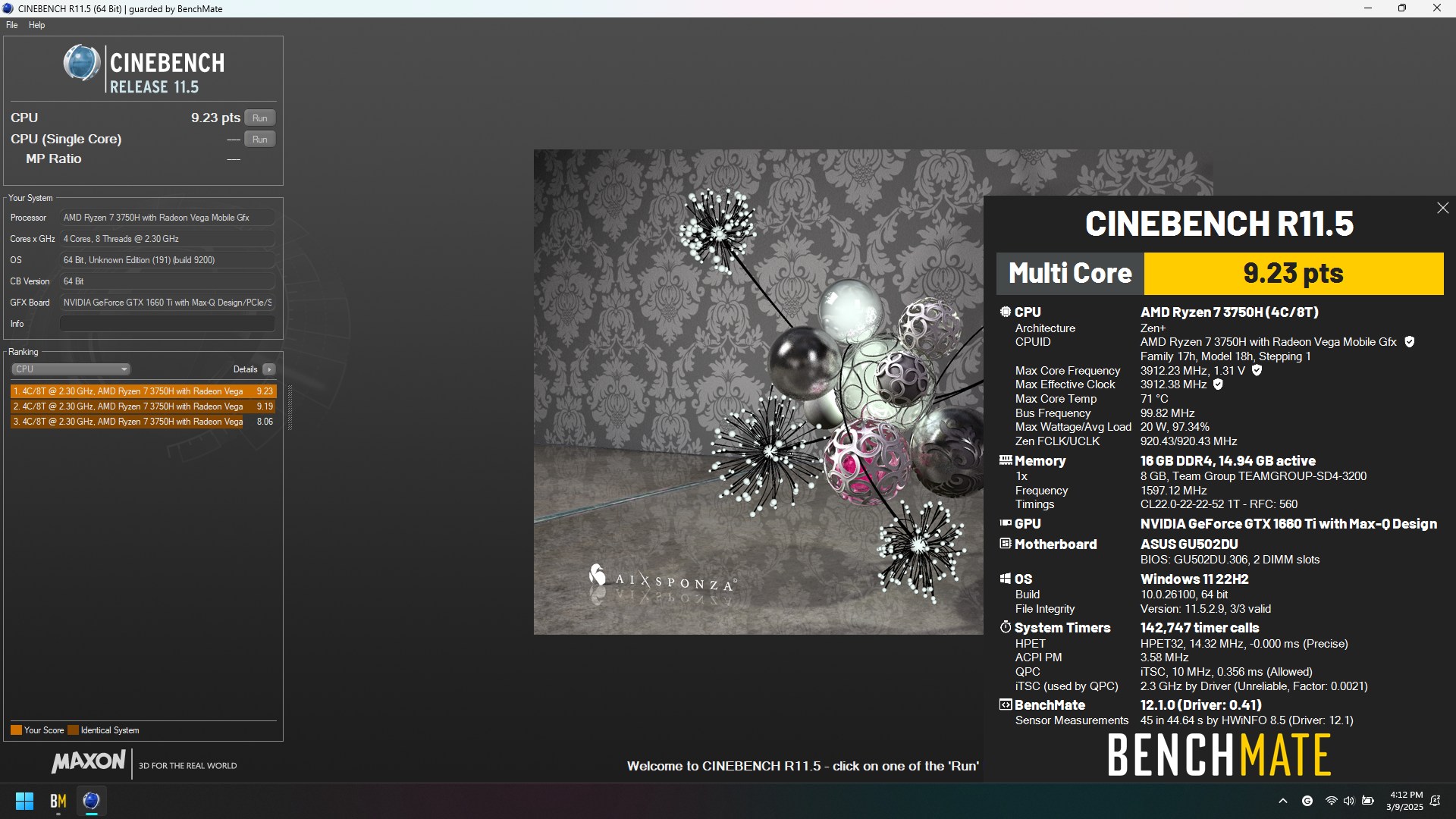Open BenchMate from the taskbar
The width and height of the screenshot is (1456, 819).
[58, 801]
